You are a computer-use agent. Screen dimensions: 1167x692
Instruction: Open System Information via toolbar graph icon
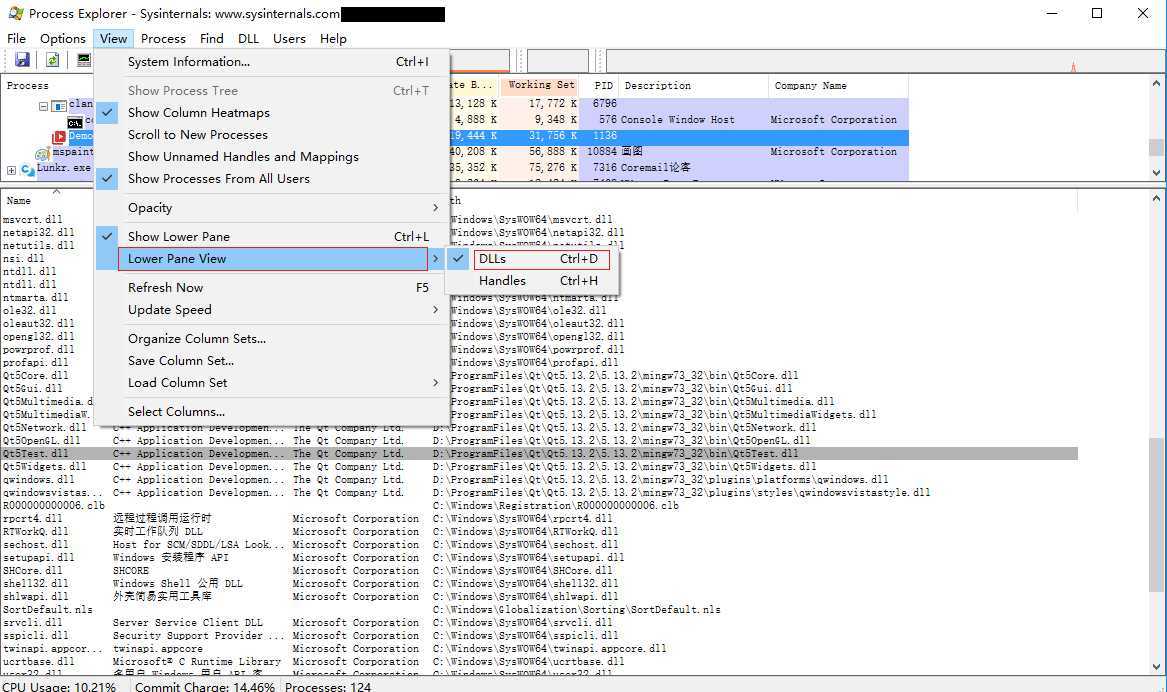pos(84,60)
